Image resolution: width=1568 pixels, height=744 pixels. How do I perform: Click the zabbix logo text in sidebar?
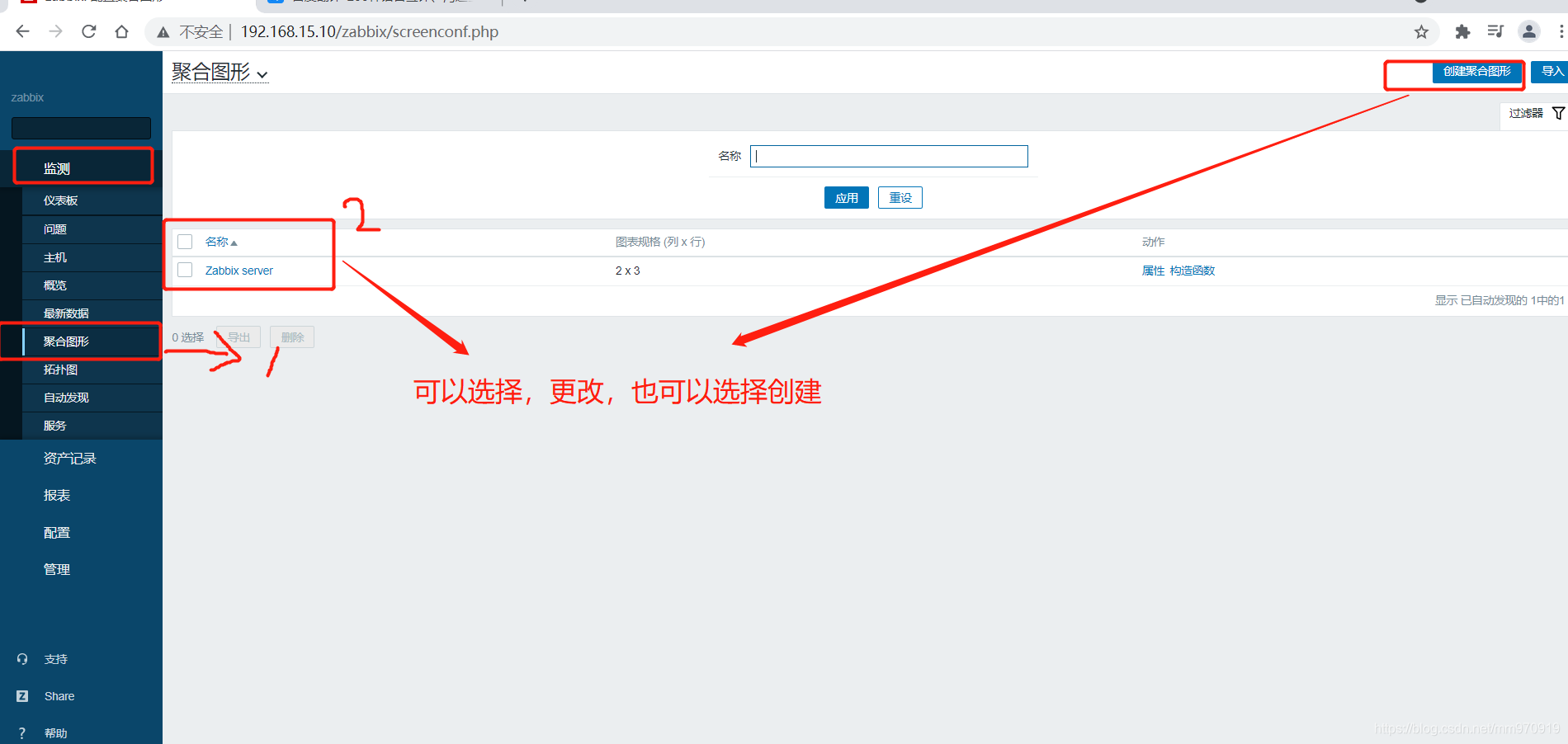(x=27, y=97)
